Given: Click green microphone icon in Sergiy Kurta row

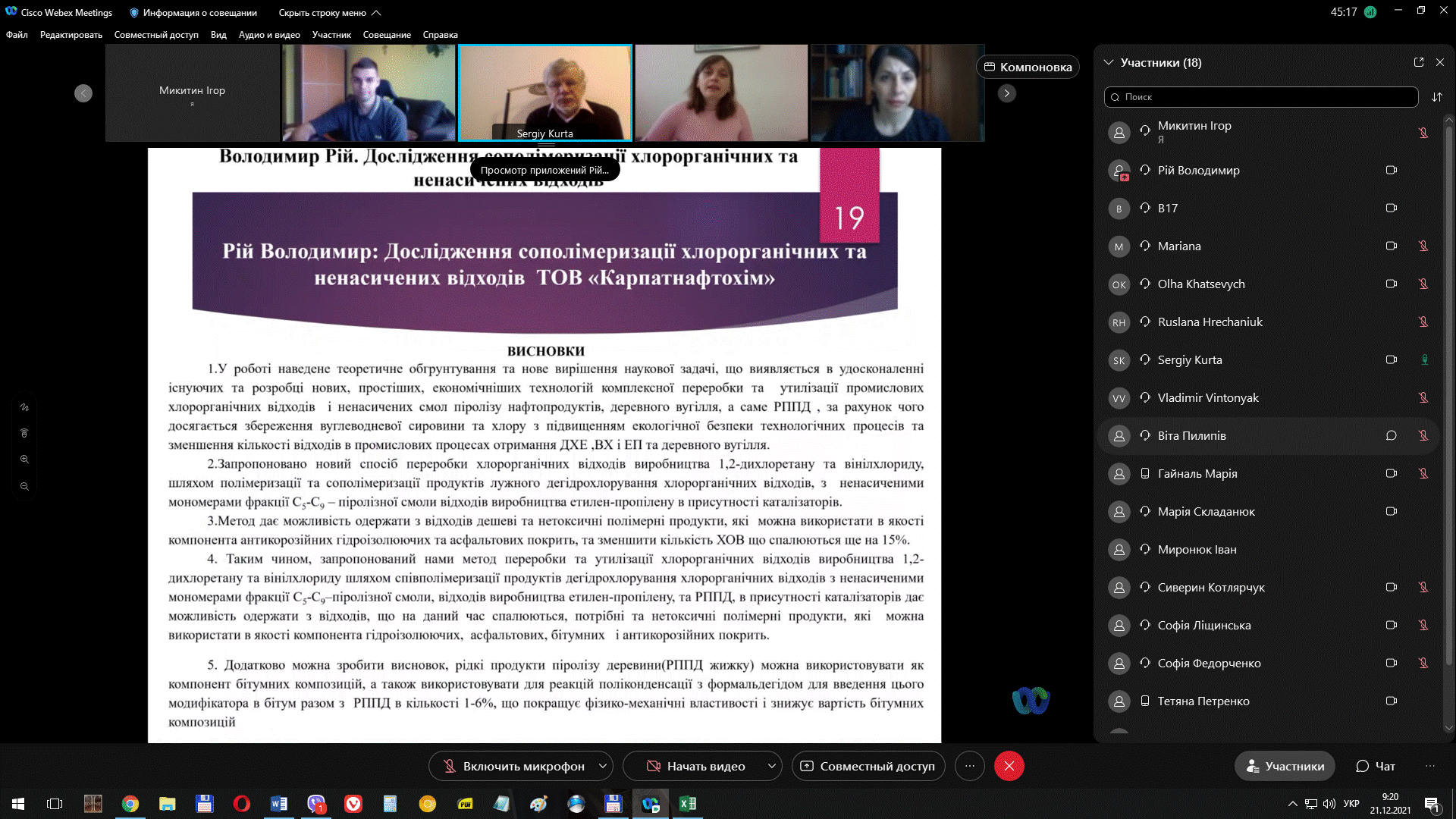Looking at the screenshot, I should click(1424, 359).
